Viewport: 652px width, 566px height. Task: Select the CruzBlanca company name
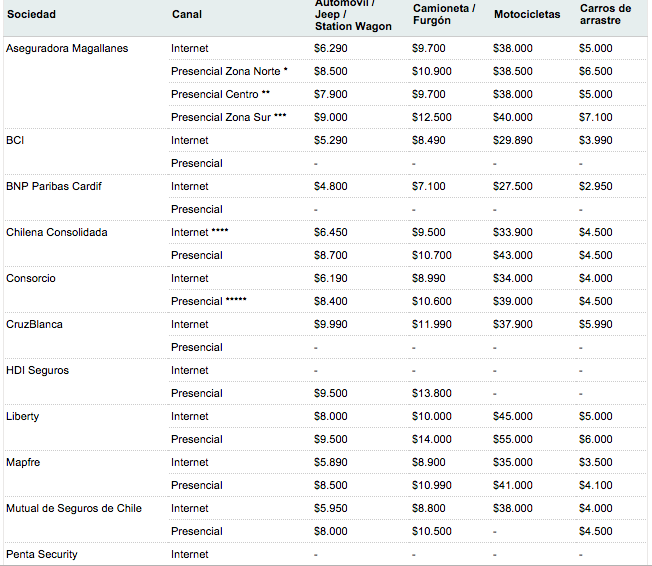34,324
